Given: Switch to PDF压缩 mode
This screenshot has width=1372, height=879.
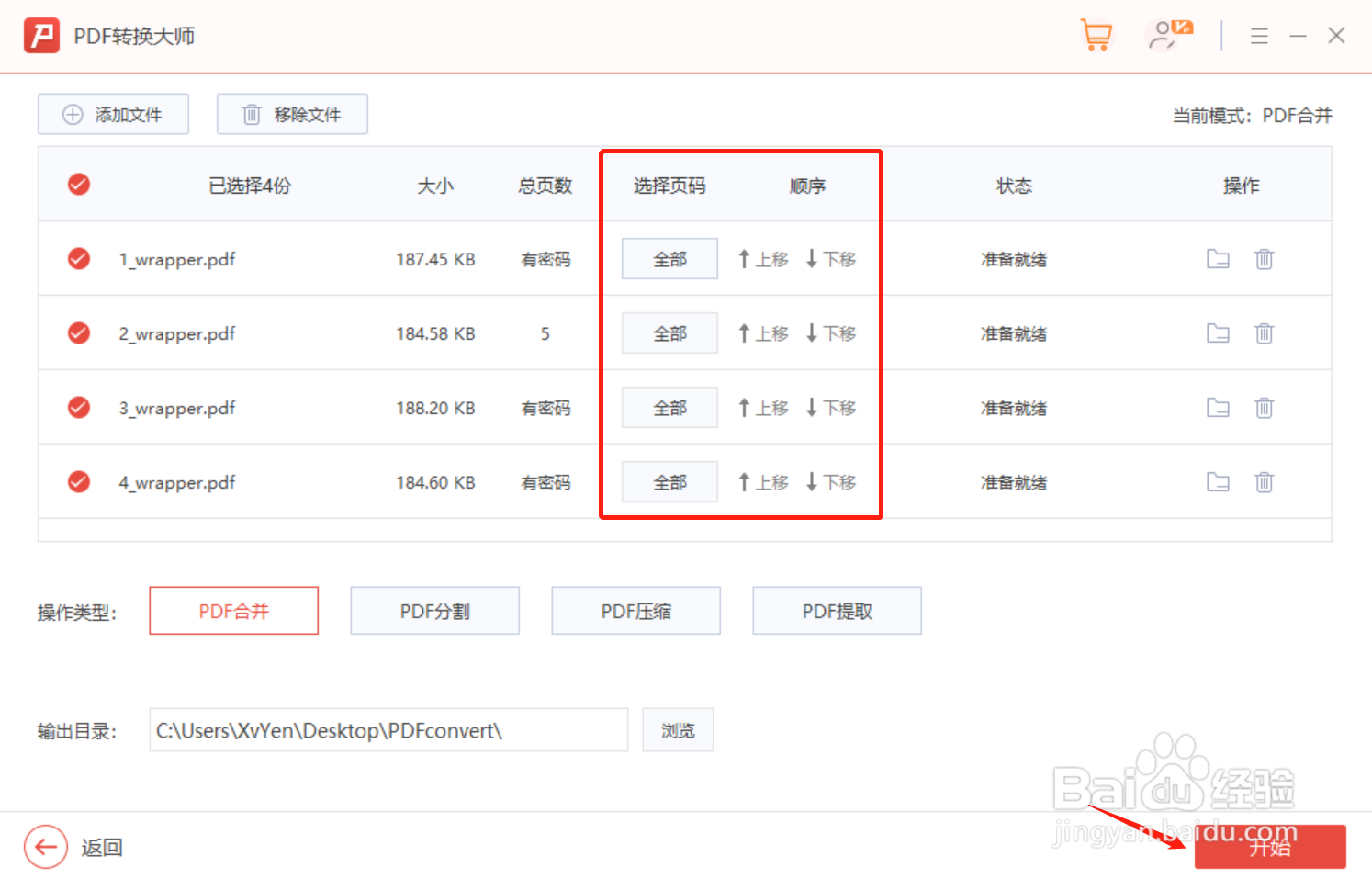Looking at the screenshot, I should click(x=635, y=610).
